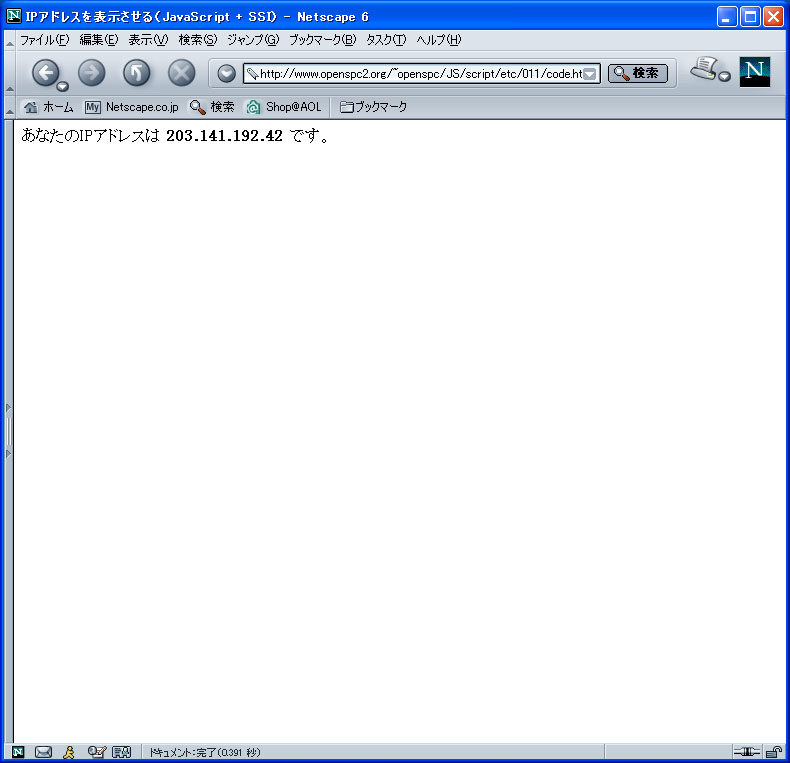
Task: Open Composer icon in status bar
Action: [96, 752]
